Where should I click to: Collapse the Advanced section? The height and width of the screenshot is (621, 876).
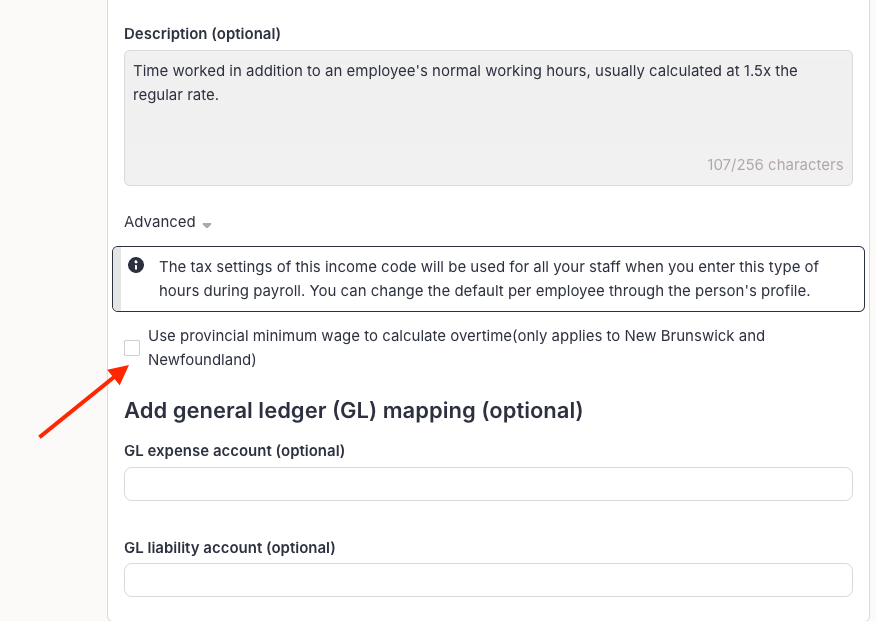point(160,222)
